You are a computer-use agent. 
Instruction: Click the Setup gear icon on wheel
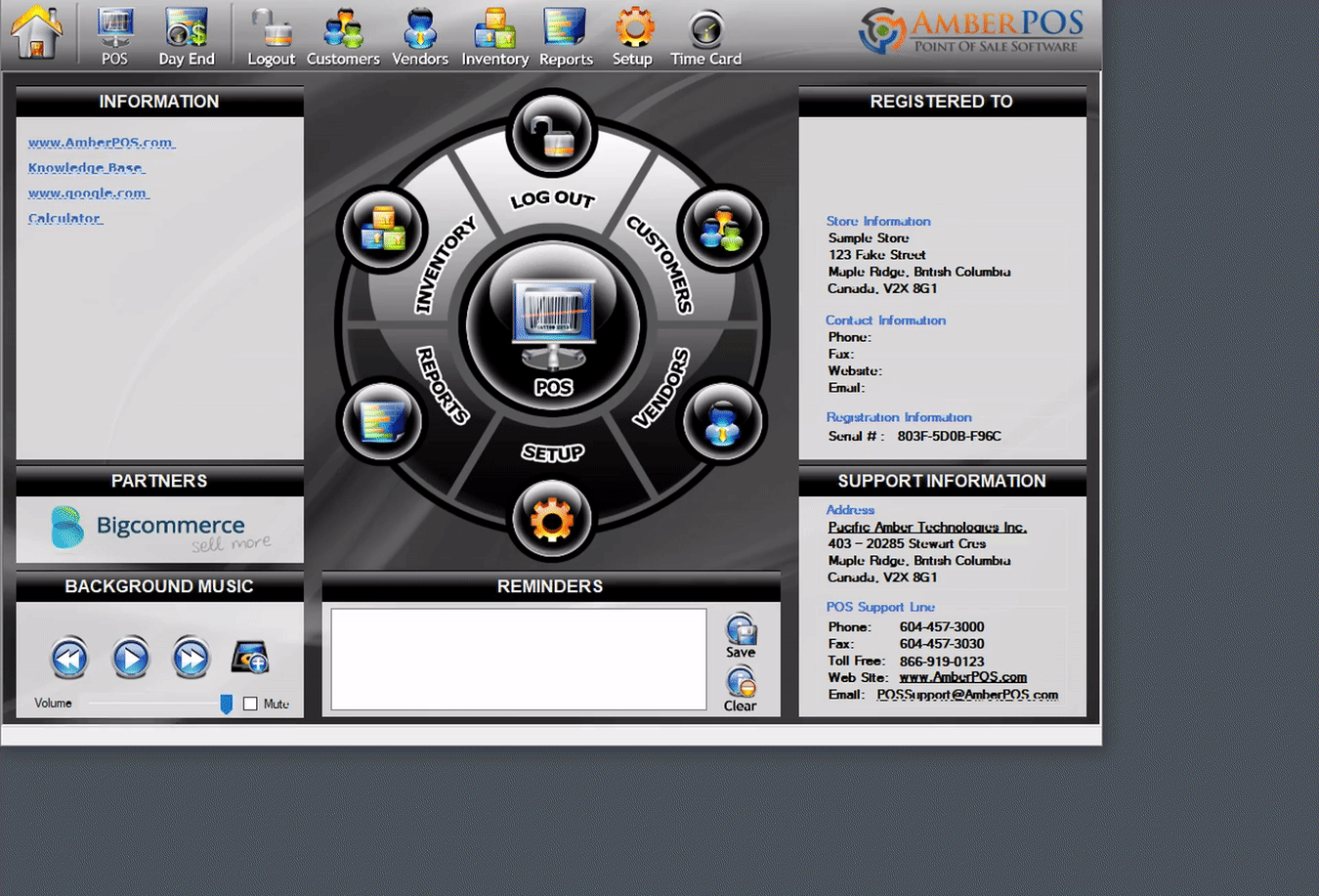click(x=552, y=519)
